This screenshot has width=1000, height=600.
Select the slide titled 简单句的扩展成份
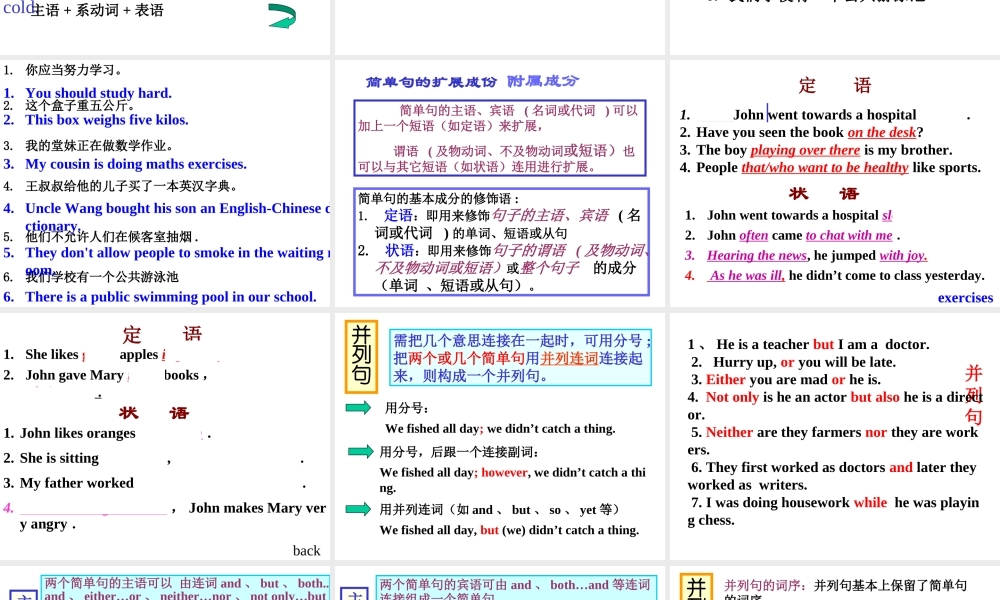click(x=500, y=183)
